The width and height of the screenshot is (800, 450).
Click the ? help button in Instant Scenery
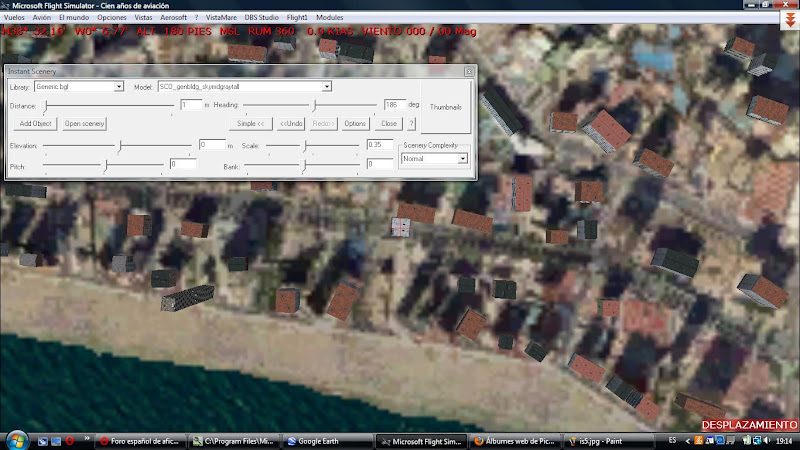click(411, 123)
